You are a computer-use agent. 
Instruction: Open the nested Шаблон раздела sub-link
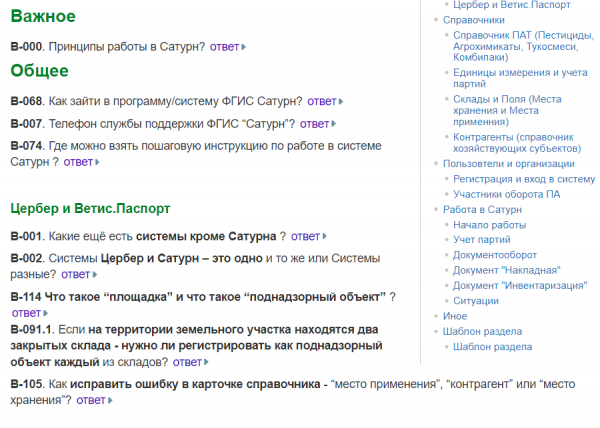492,347
